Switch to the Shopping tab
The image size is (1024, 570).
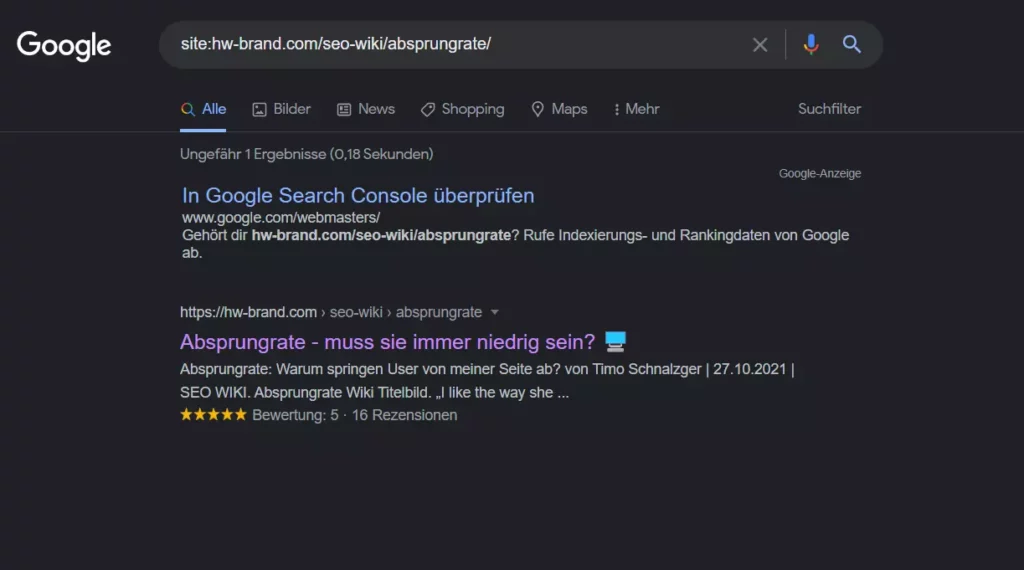(462, 109)
